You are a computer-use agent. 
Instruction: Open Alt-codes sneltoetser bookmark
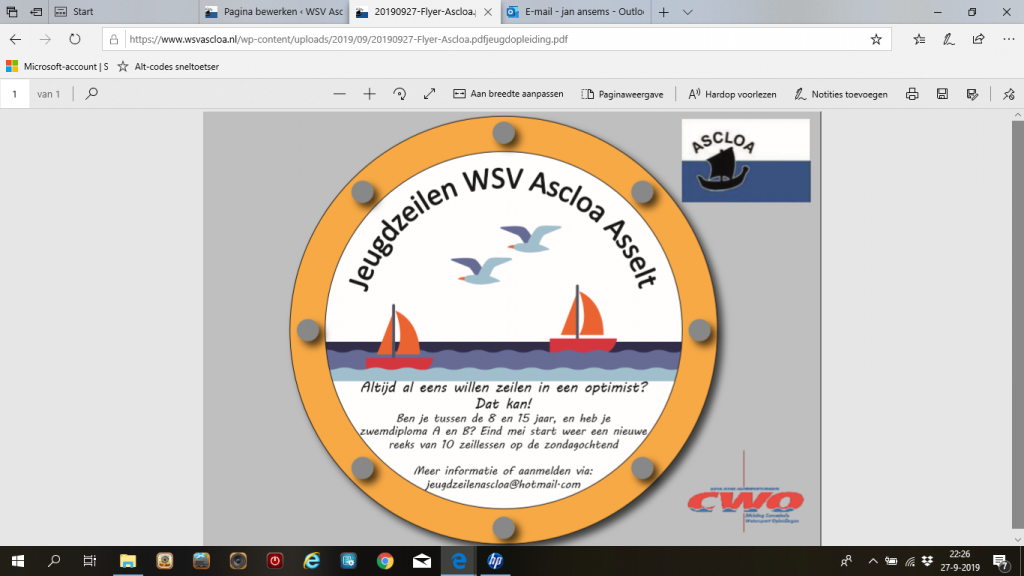tap(168, 66)
